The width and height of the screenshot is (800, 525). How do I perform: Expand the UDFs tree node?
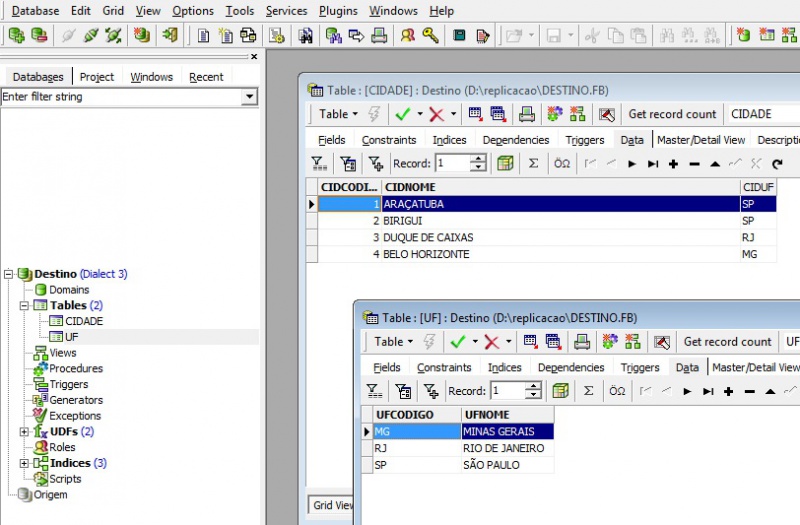tap(25, 432)
